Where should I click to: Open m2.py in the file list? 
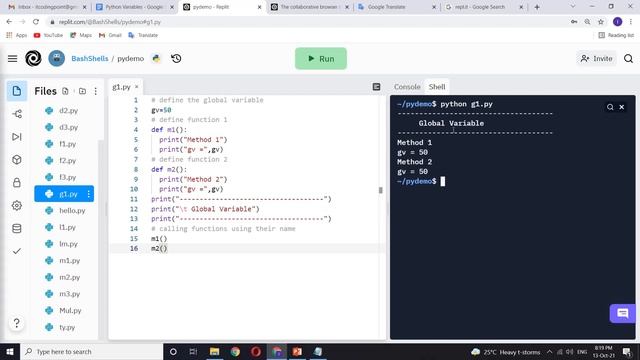tap(64, 277)
